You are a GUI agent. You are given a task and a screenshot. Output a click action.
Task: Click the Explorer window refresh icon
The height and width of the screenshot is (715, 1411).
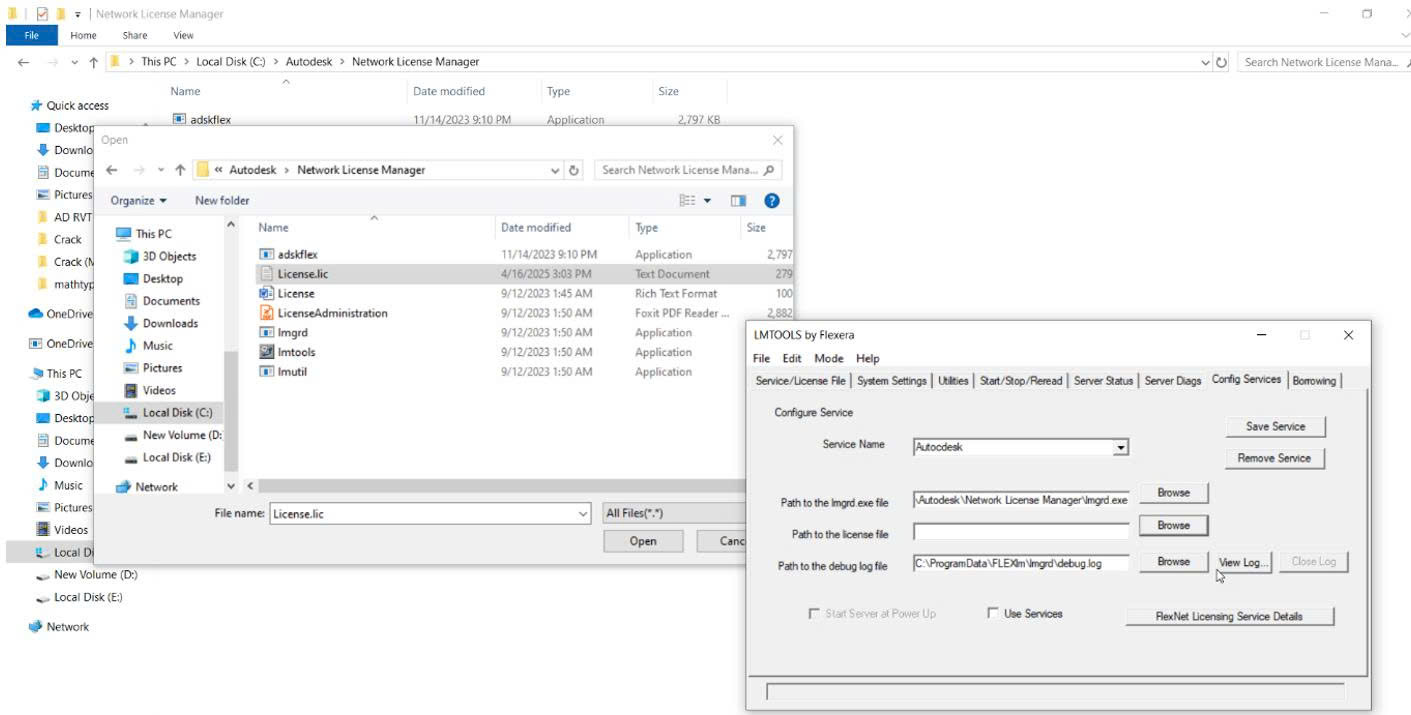(x=1221, y=62)
